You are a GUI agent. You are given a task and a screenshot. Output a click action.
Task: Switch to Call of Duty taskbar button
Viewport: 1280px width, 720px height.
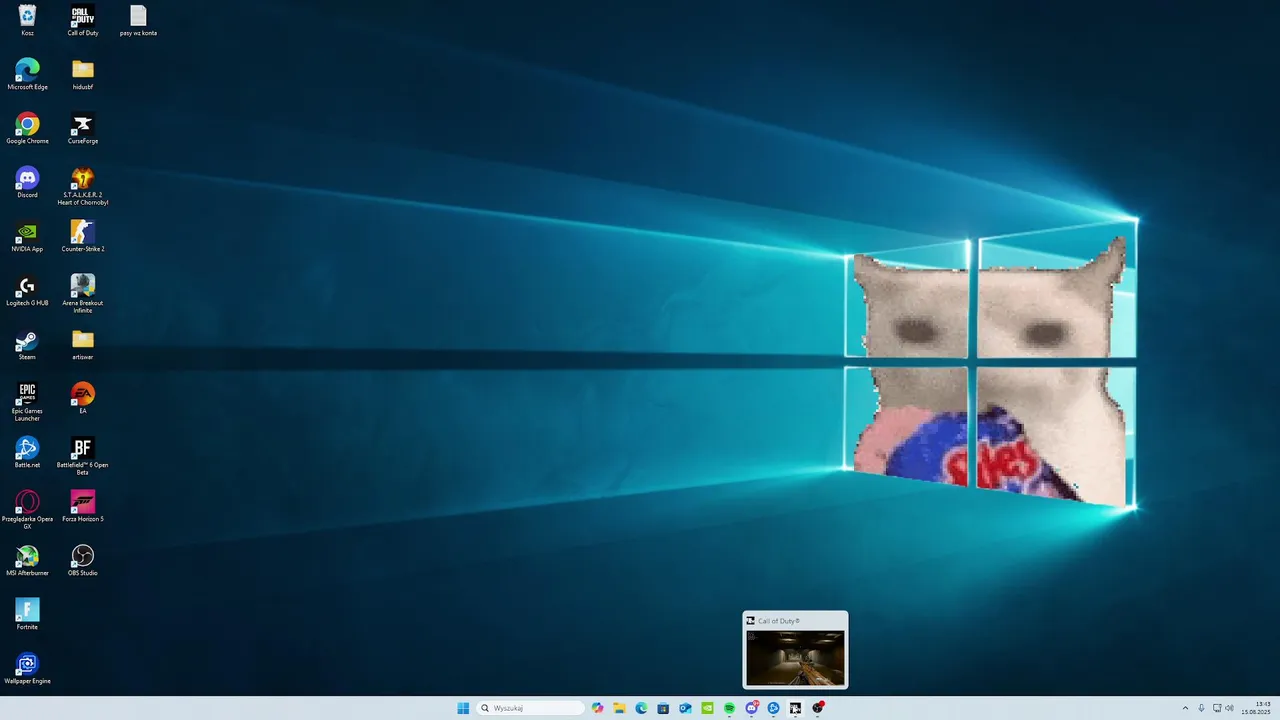coord(795,708)
